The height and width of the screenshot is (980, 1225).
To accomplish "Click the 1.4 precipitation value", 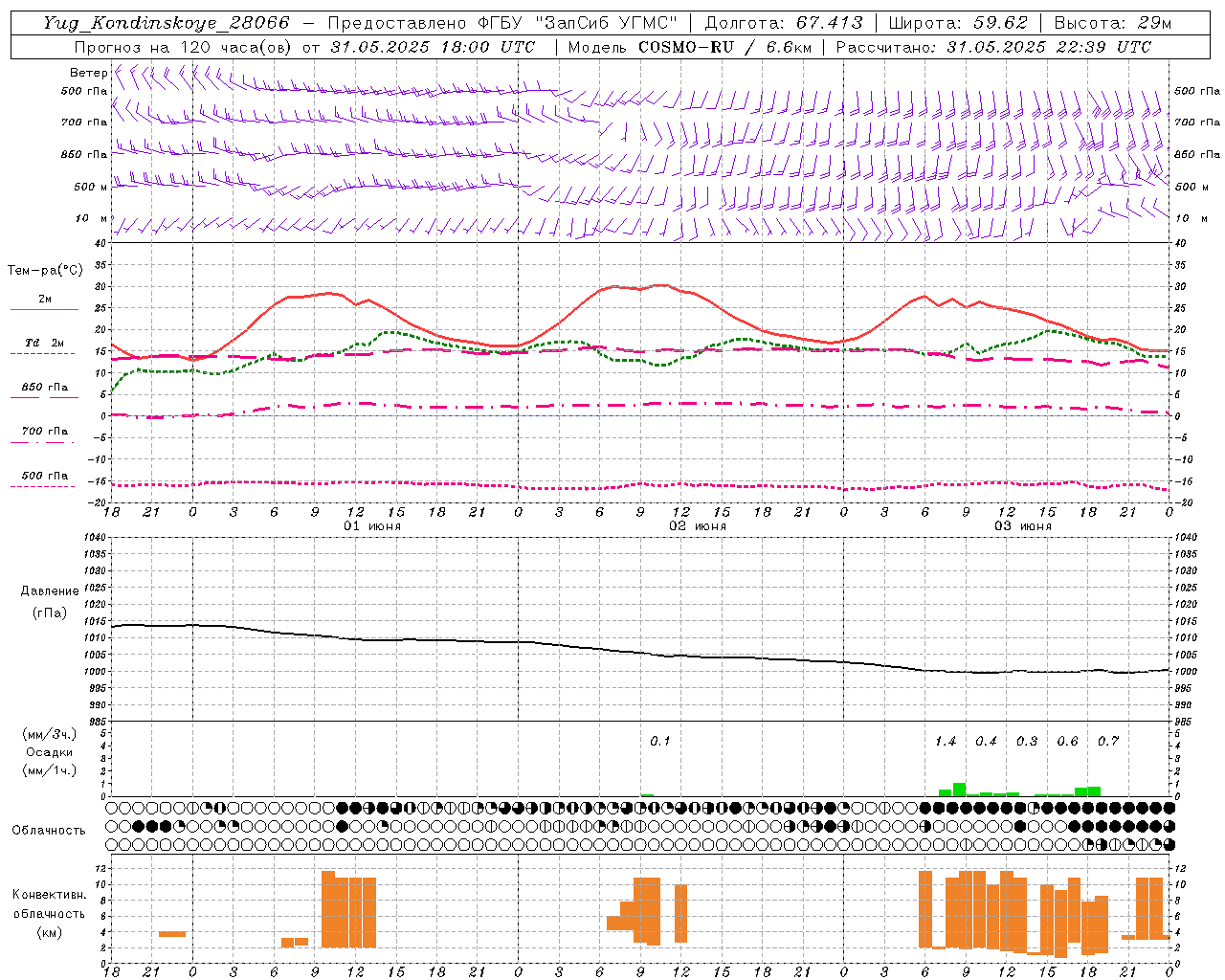I will click(946, 741).
